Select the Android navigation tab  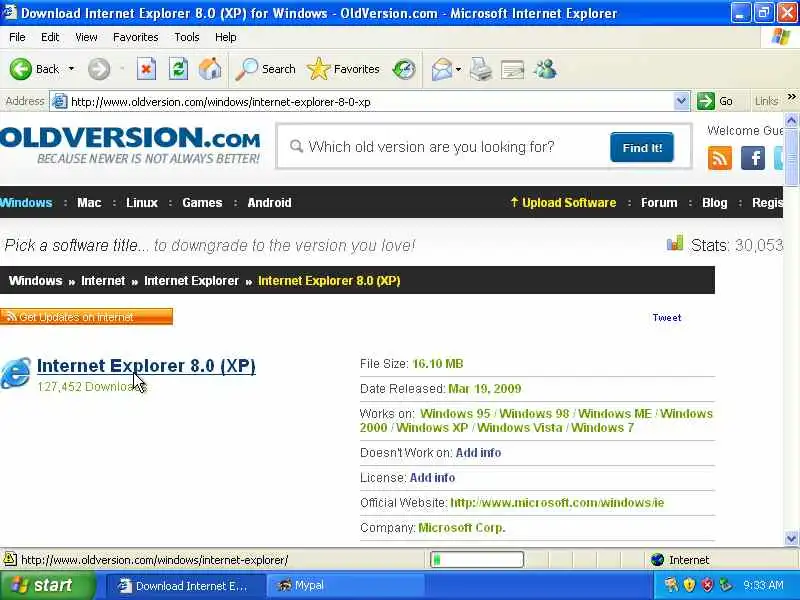pos(269,203)
